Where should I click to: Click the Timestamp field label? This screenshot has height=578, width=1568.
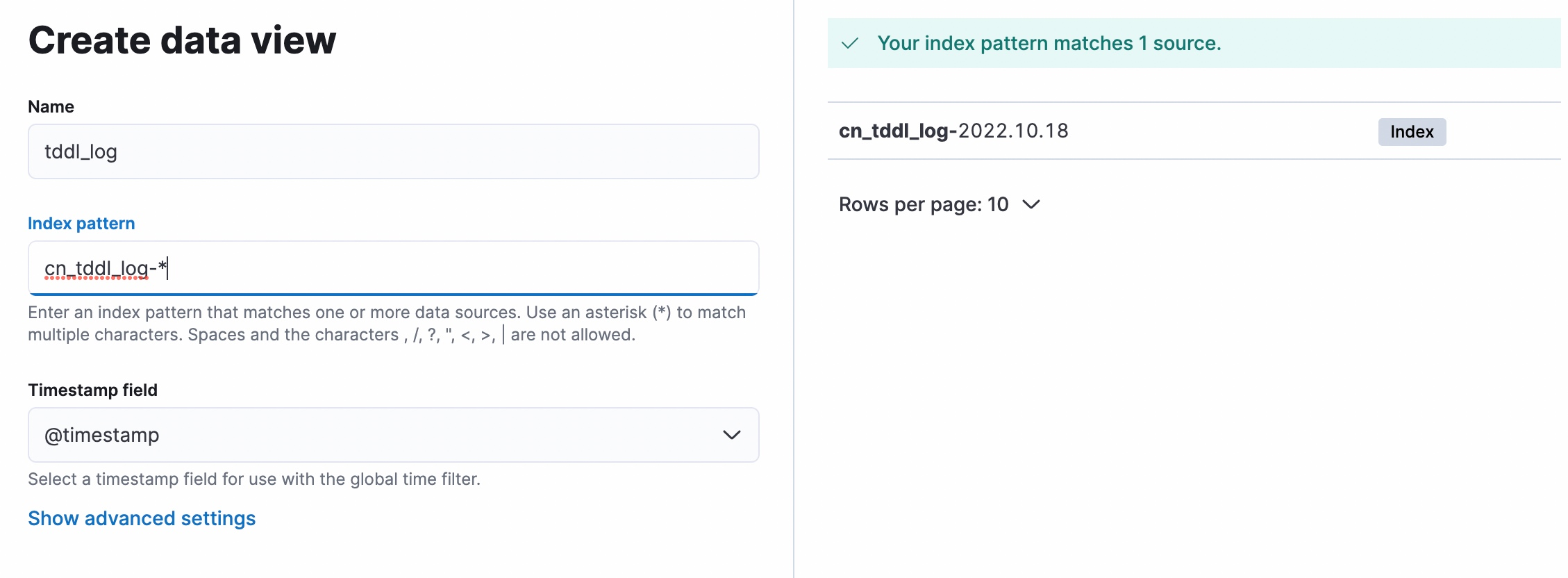[92, 390]
